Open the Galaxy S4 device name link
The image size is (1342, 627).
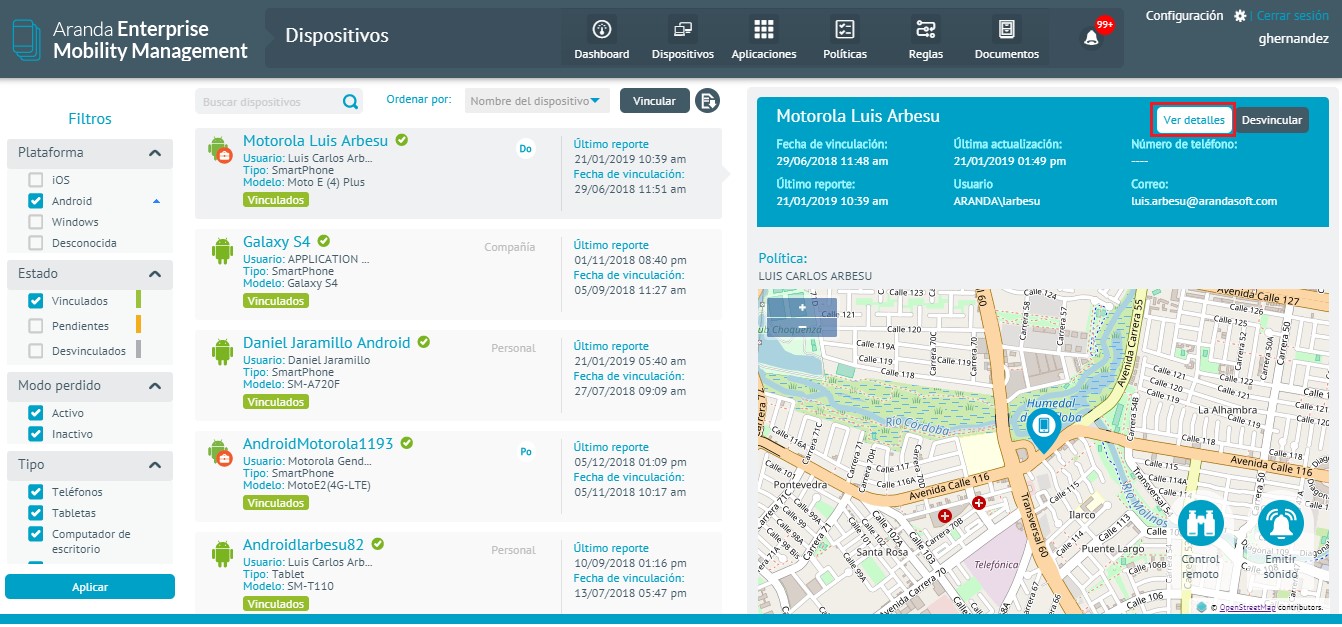[x=277, y=242]
